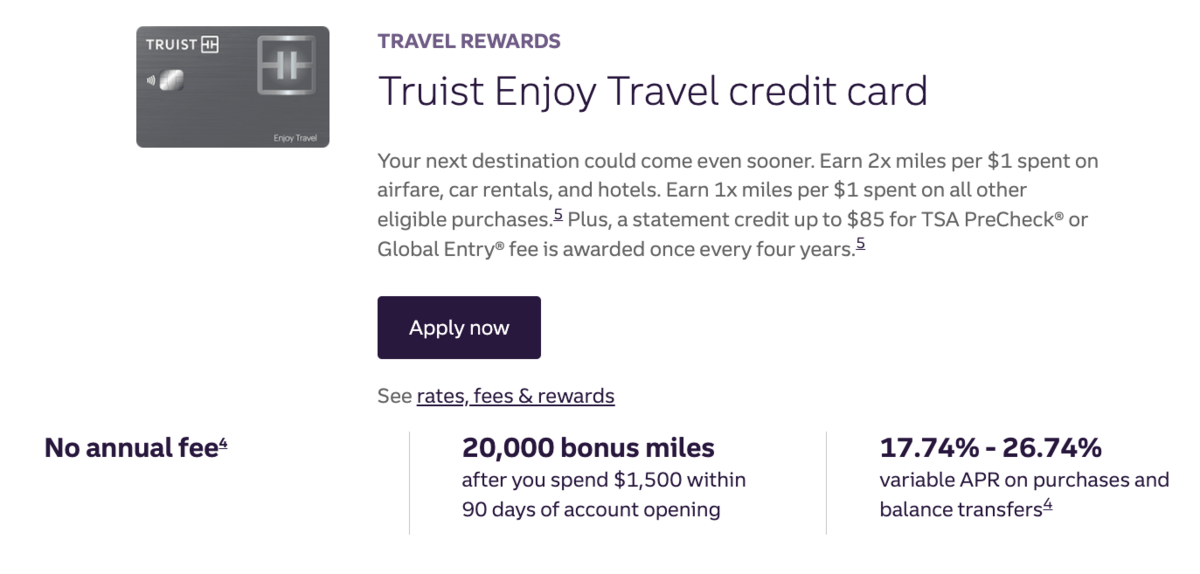Open the rates, fees & rewards link
The image size is (1200, 574).
pos(515,396)
